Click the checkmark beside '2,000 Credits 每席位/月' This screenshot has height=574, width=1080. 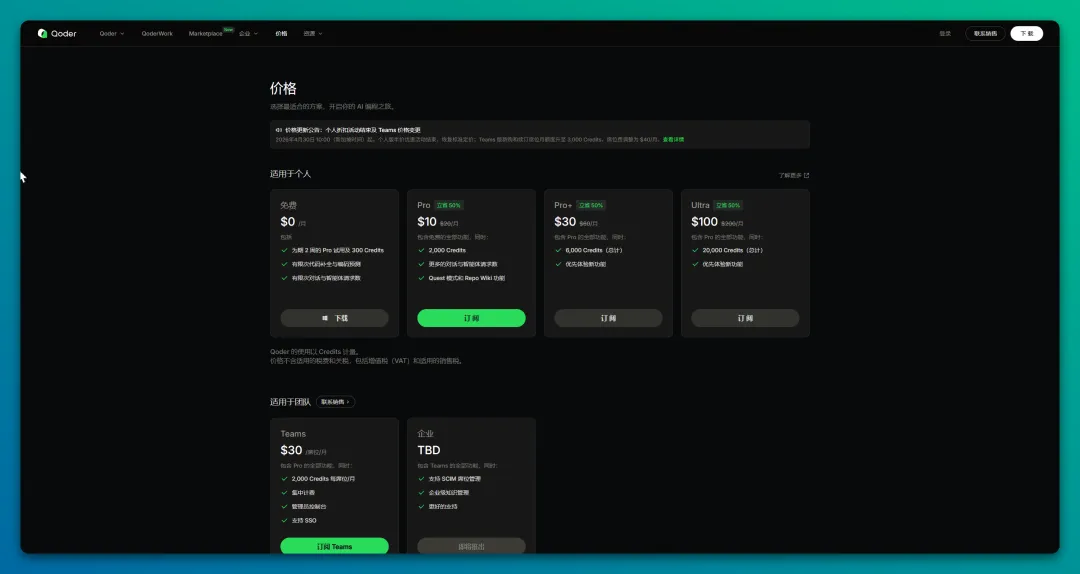click(x=284, y=479)
